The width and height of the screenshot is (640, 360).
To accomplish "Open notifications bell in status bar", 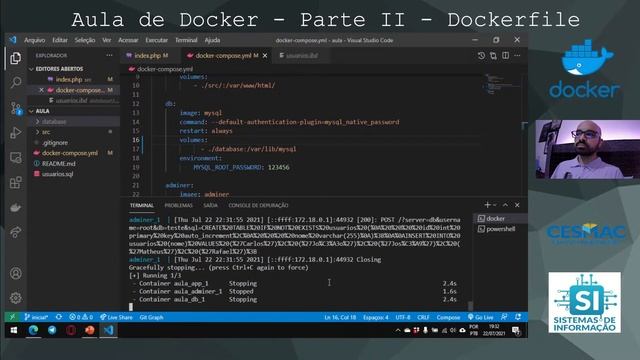I will click(x=518, y=317).
